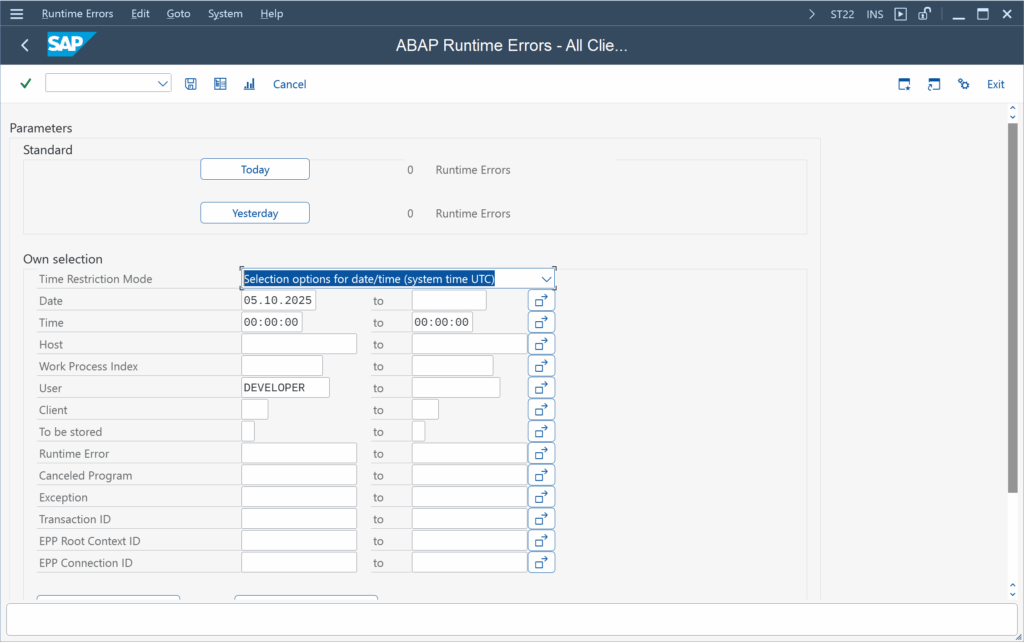This screenshot has width=1024, height=642.
Task: Open the hamburger menu icon
Action: [16, 14]
